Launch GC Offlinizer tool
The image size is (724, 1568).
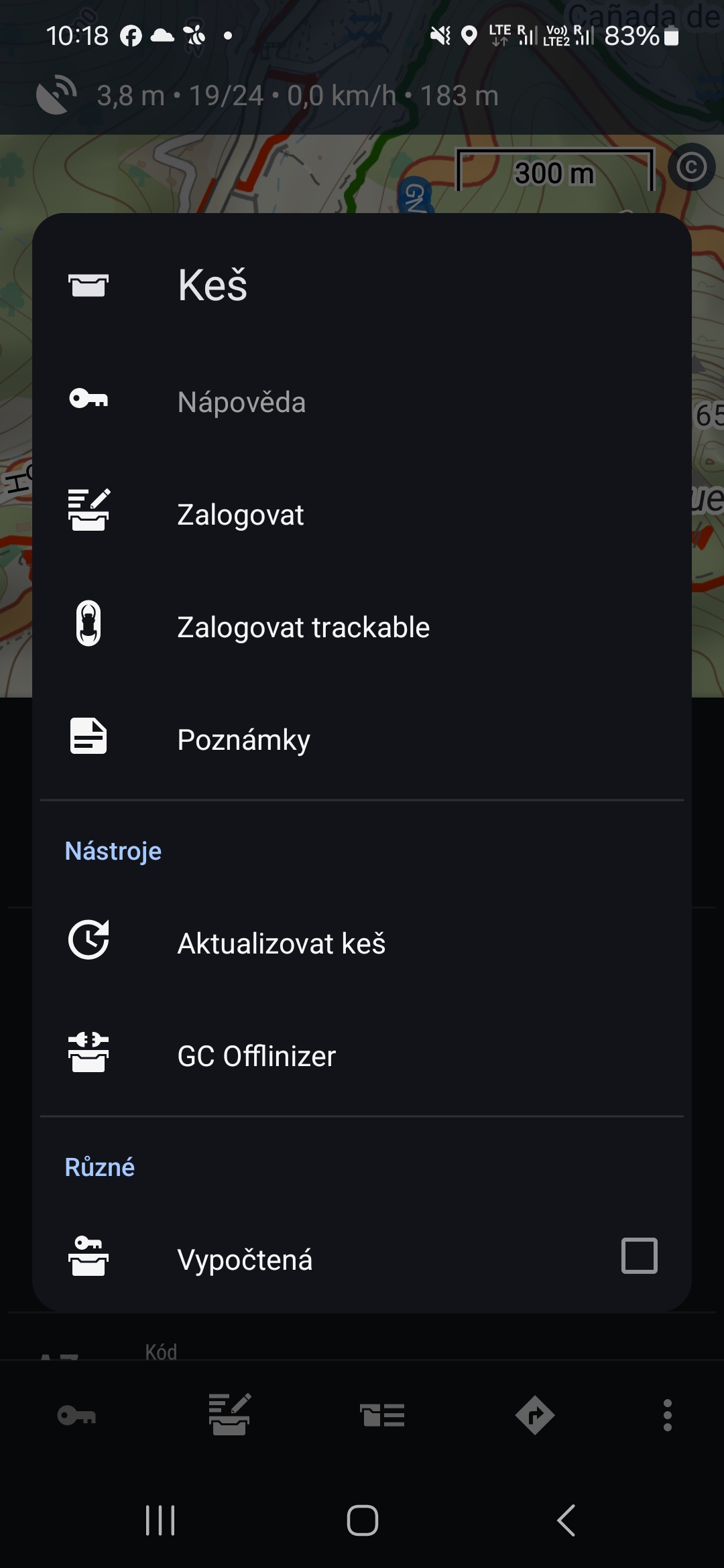(256, 1056)
